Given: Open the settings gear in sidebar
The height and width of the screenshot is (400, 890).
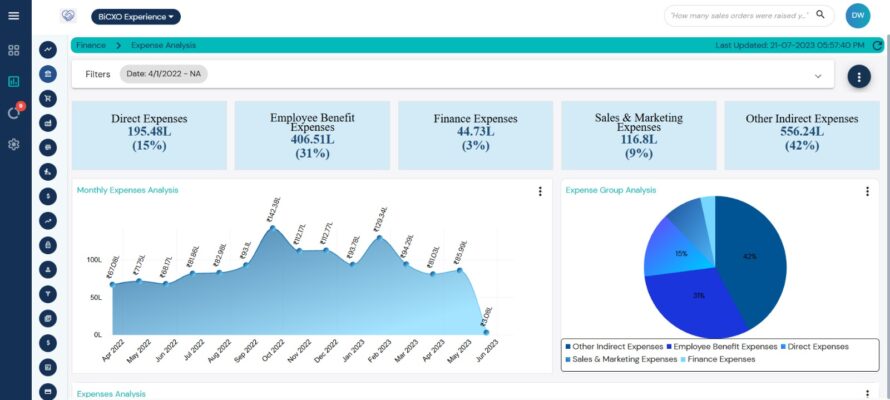Looking at the screenshot, I should click(x=13, y=144).
